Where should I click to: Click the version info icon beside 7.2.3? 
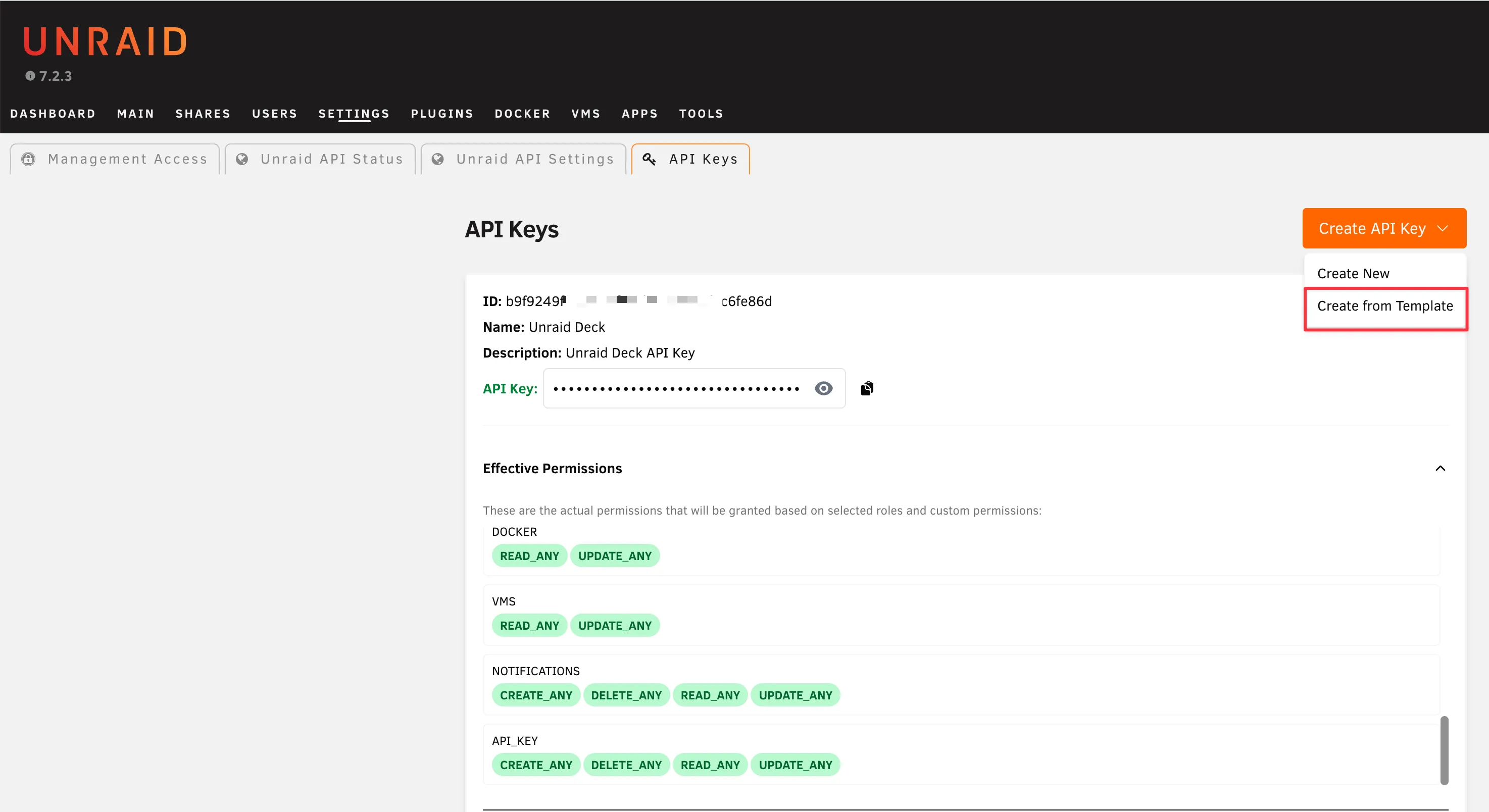30,76
